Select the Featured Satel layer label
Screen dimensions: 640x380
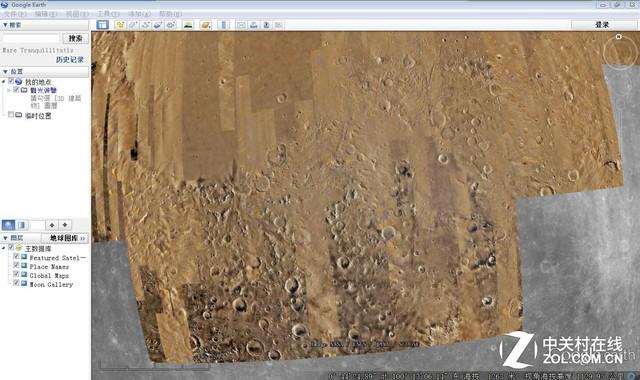point(58,258)
